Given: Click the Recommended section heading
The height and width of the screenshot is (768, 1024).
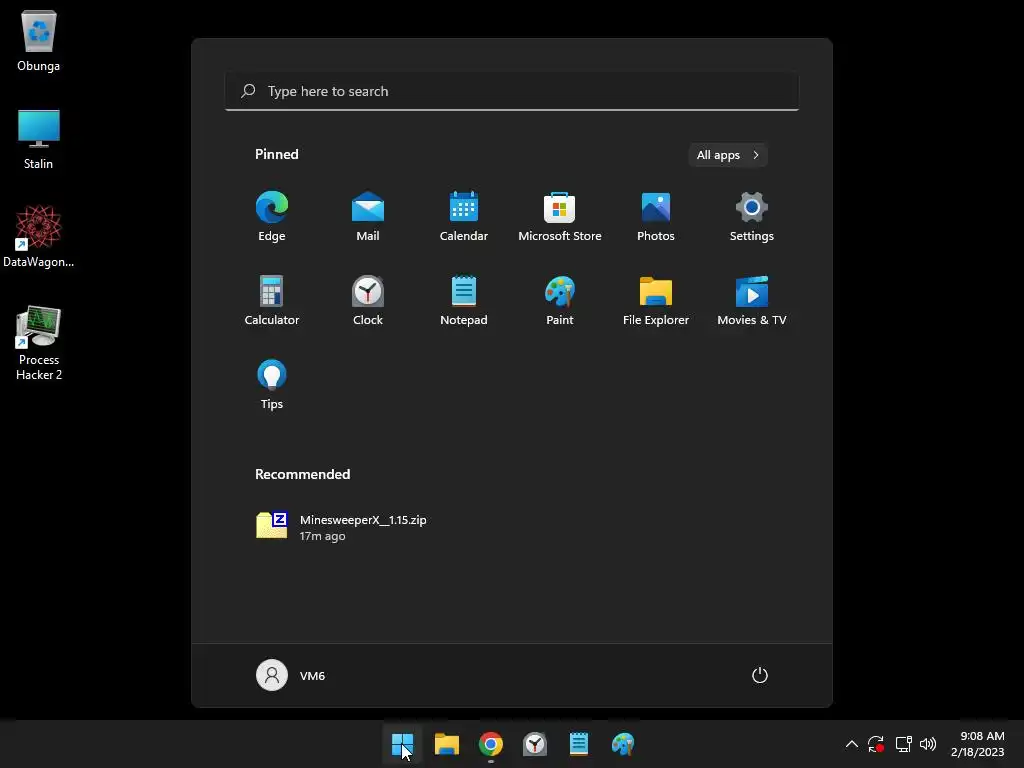Looking at the screenshot, I should point(302,474).
